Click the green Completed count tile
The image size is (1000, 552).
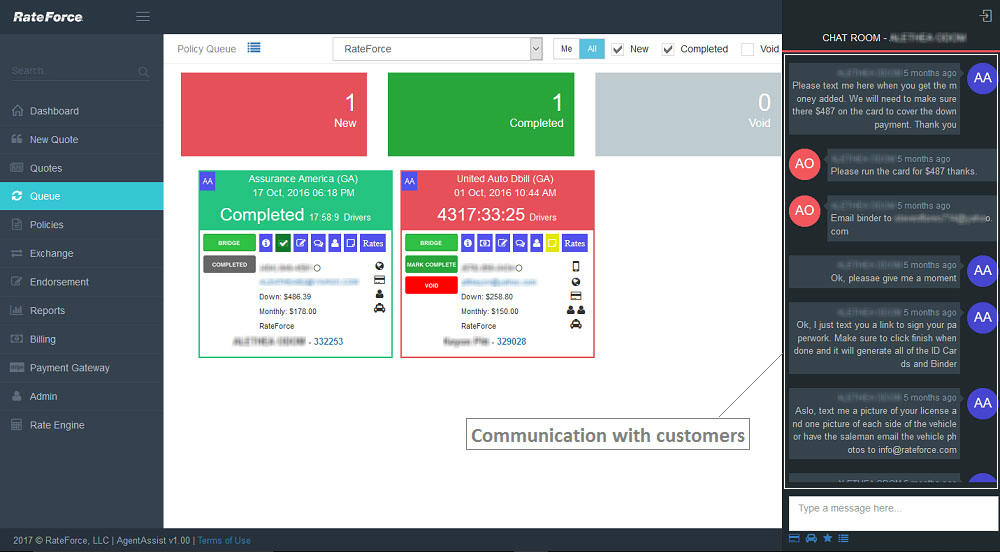click(481, 114)
